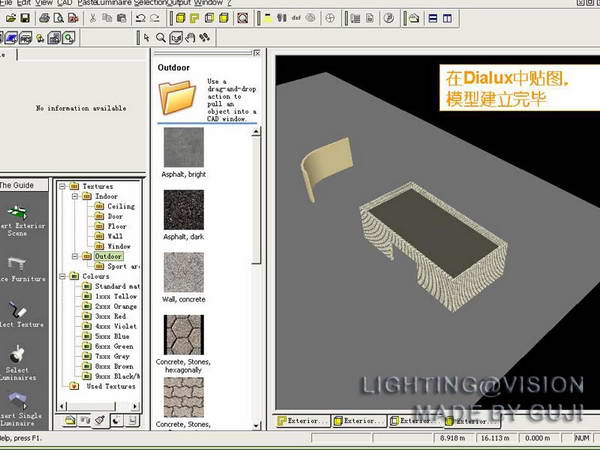Click the Outdoor folder icon in panel
The width and height of the screenshot is (600, 450).
click(x=177, y=97)
